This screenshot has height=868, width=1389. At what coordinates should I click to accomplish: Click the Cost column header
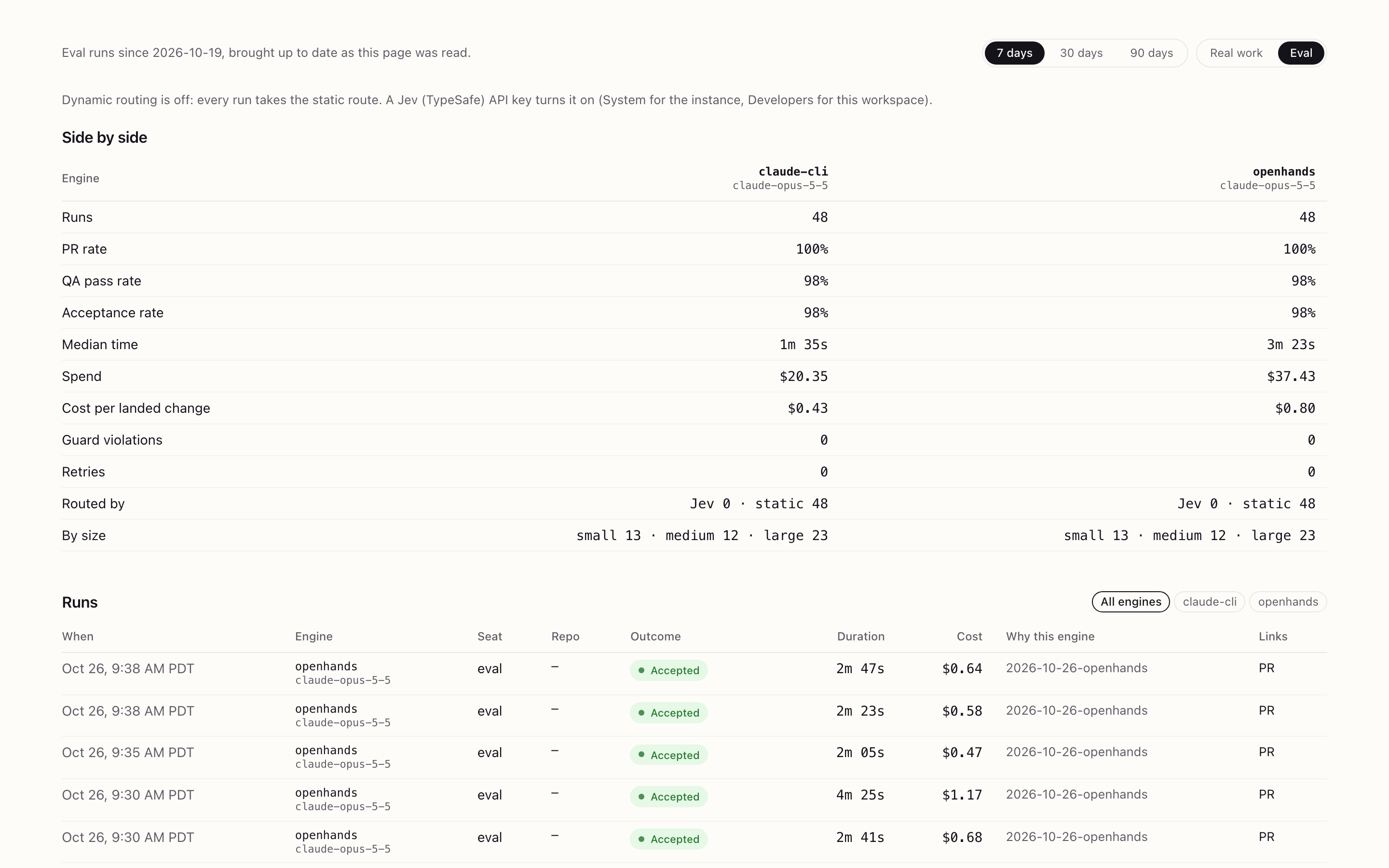(969, 637)
